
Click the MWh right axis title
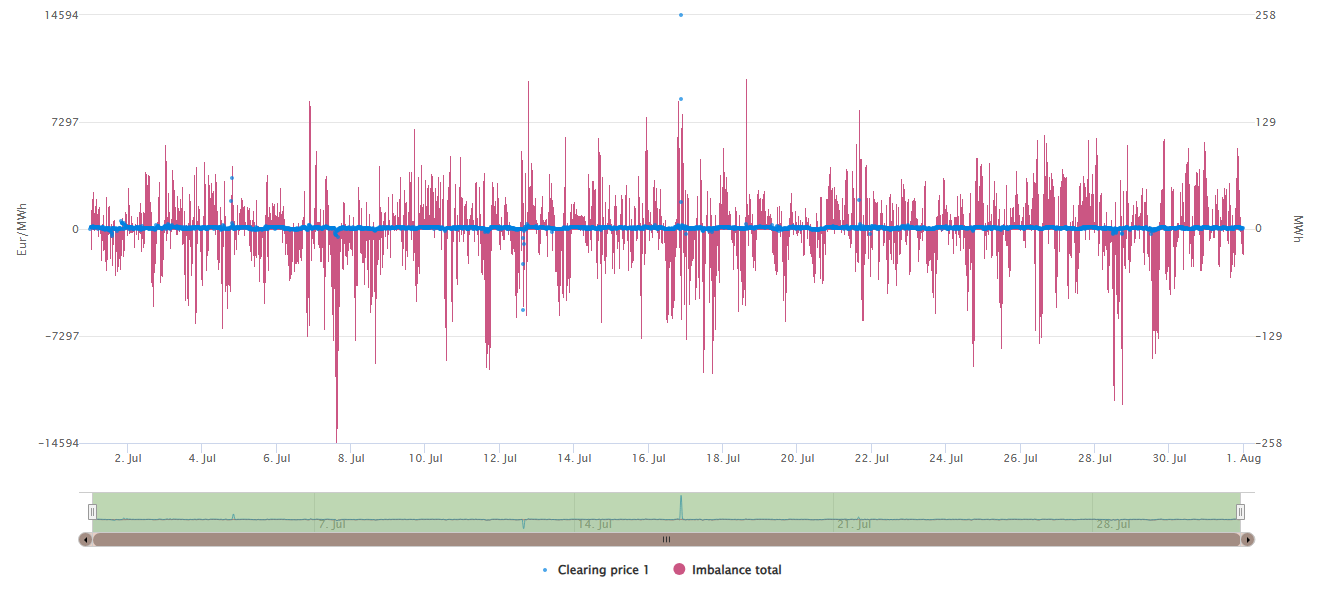click(1298, 229)
